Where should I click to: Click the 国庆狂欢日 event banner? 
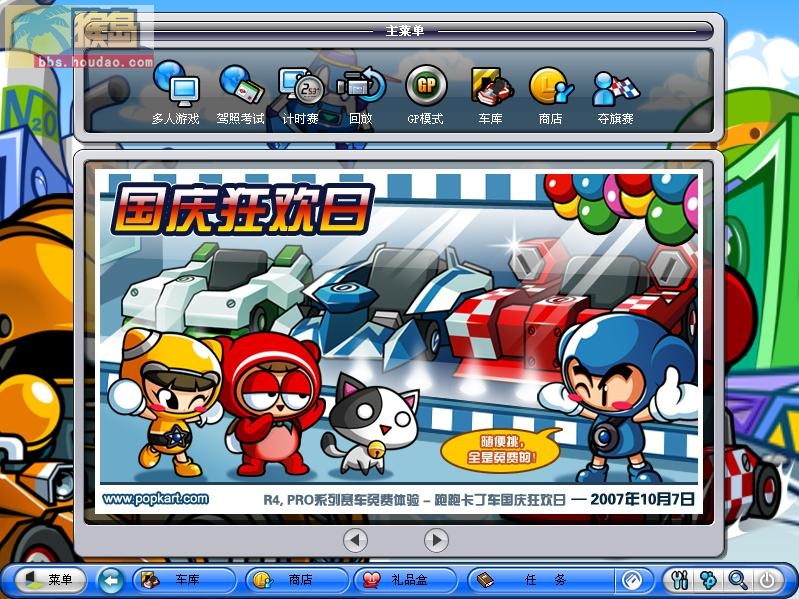399,341
